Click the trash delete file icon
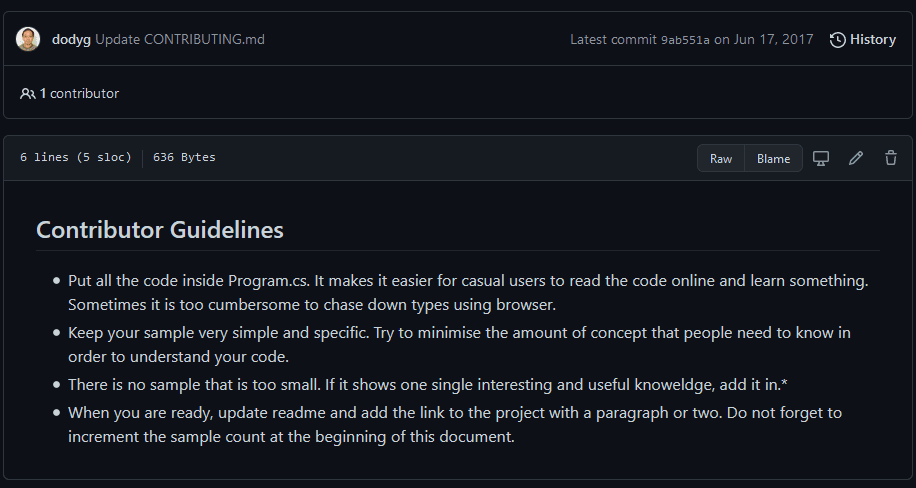The width and height of the screenshot is (916, 488). (x=891, y=158)
